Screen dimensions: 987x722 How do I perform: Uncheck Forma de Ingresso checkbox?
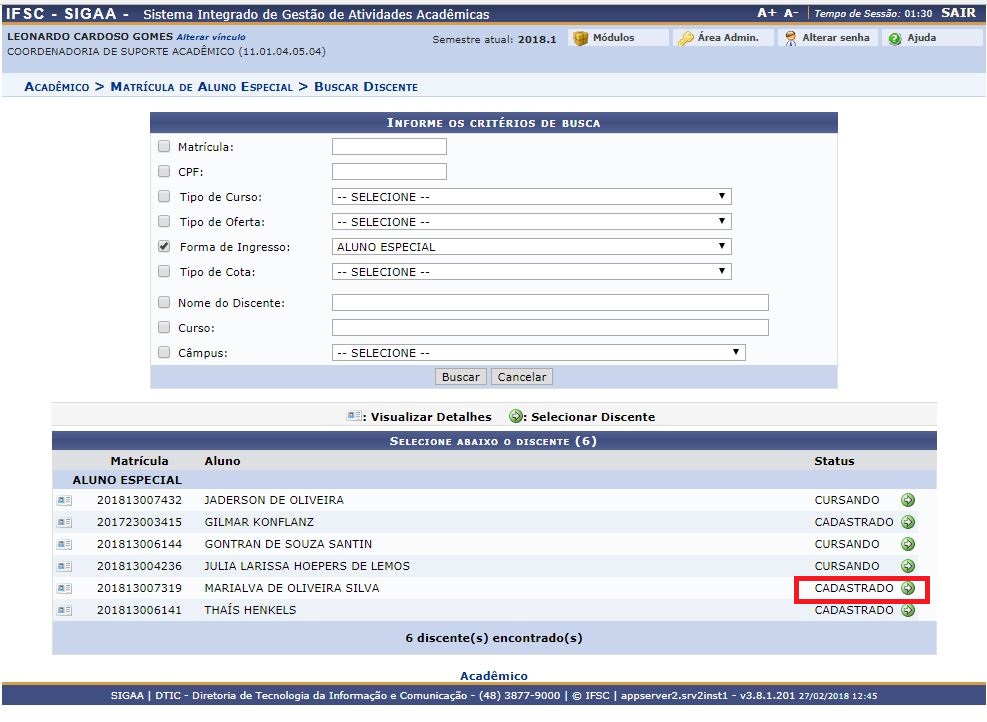click(x=164, y=246)
